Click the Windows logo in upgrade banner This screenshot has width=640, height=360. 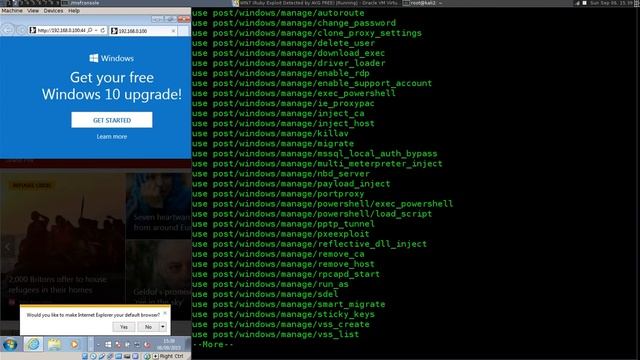click(x=93, y=58)
